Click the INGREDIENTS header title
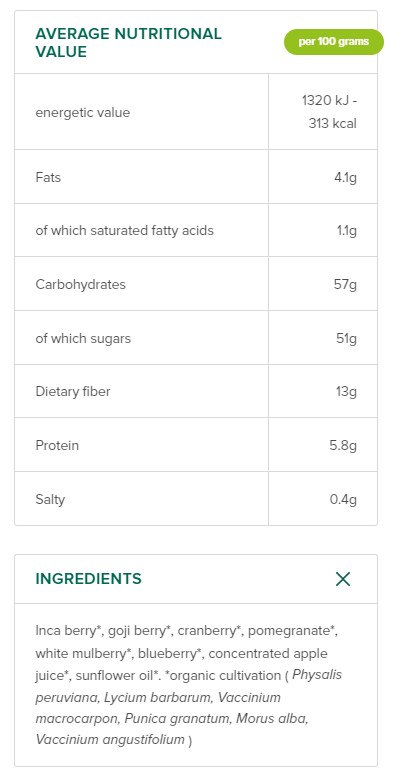 (x=89, y=579)
